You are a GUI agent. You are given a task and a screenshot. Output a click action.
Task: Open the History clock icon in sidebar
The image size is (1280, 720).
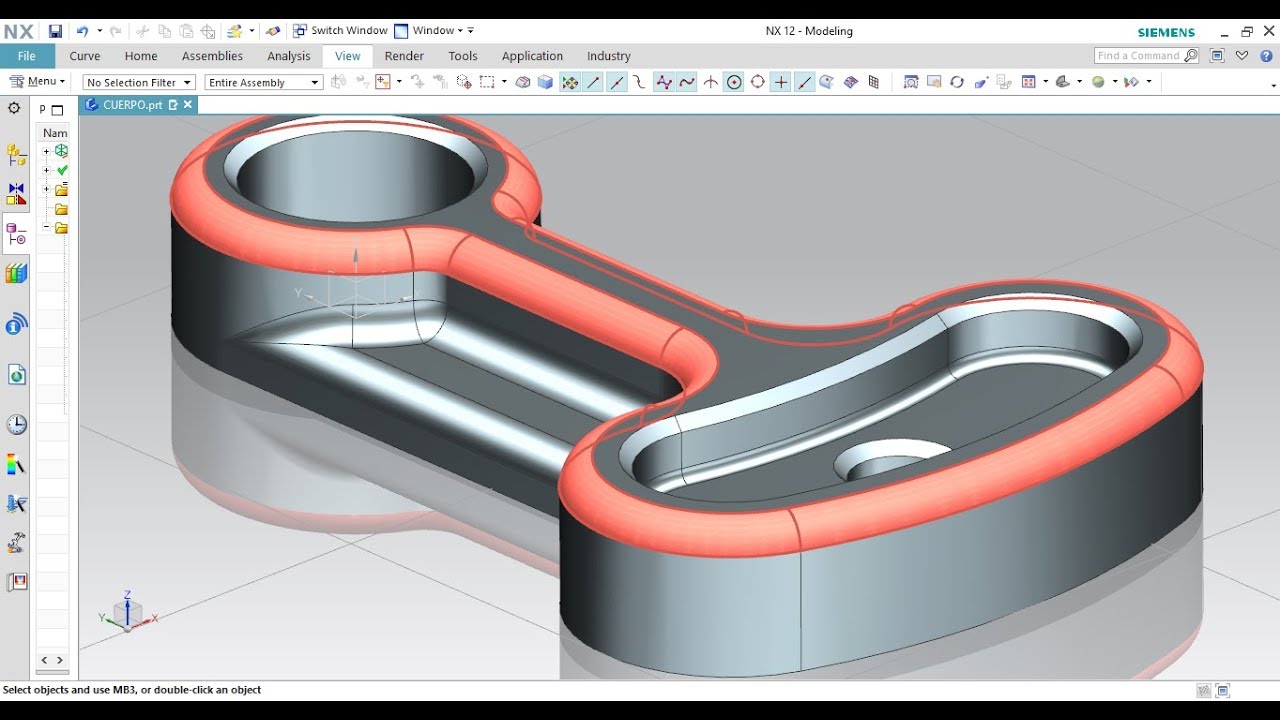pyautogui.click(x=16, y=424)
